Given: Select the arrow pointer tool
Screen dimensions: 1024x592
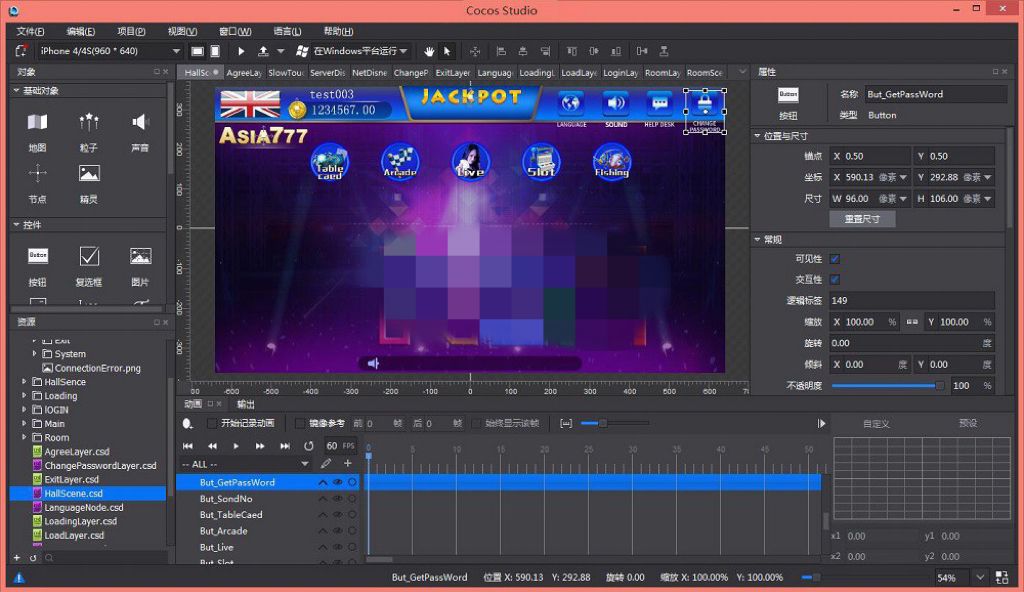Looking at the screenshot, I should click(x=447, y=51).
